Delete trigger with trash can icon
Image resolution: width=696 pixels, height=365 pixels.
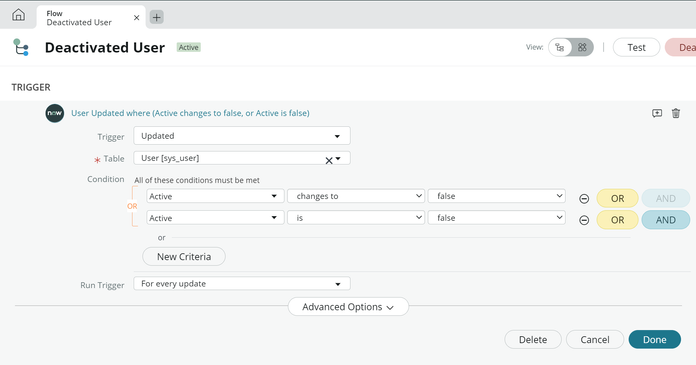pos(676,113)
